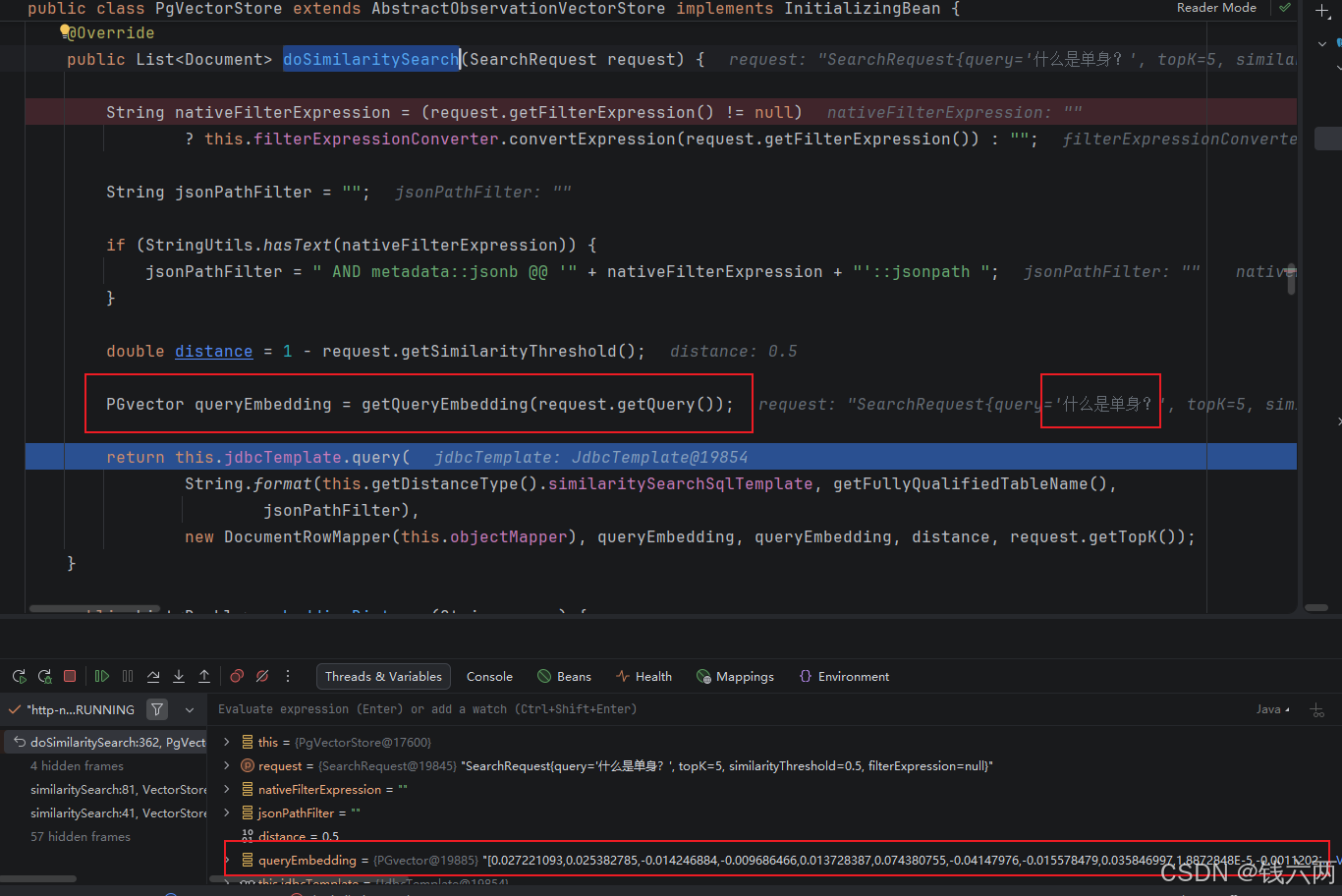Click the similaritySearchSqlTemplate field reference
The image size is (1342, 896).
(x=680, y=483)
